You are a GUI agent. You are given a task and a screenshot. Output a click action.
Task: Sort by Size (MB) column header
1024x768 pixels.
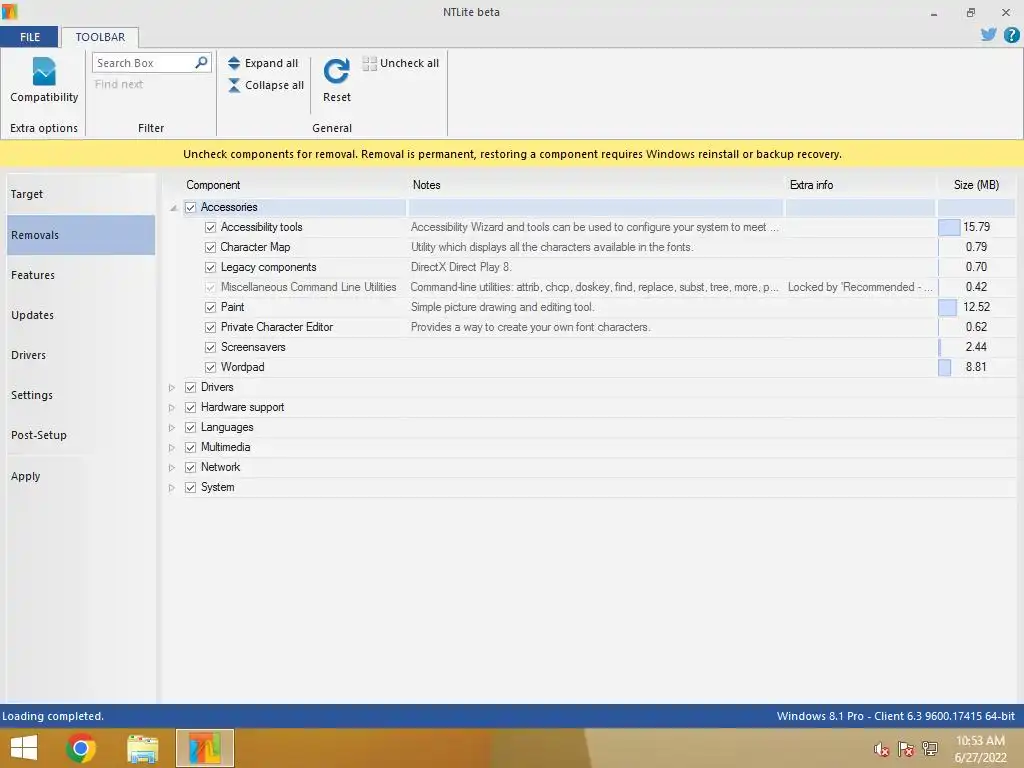point(976,185)
